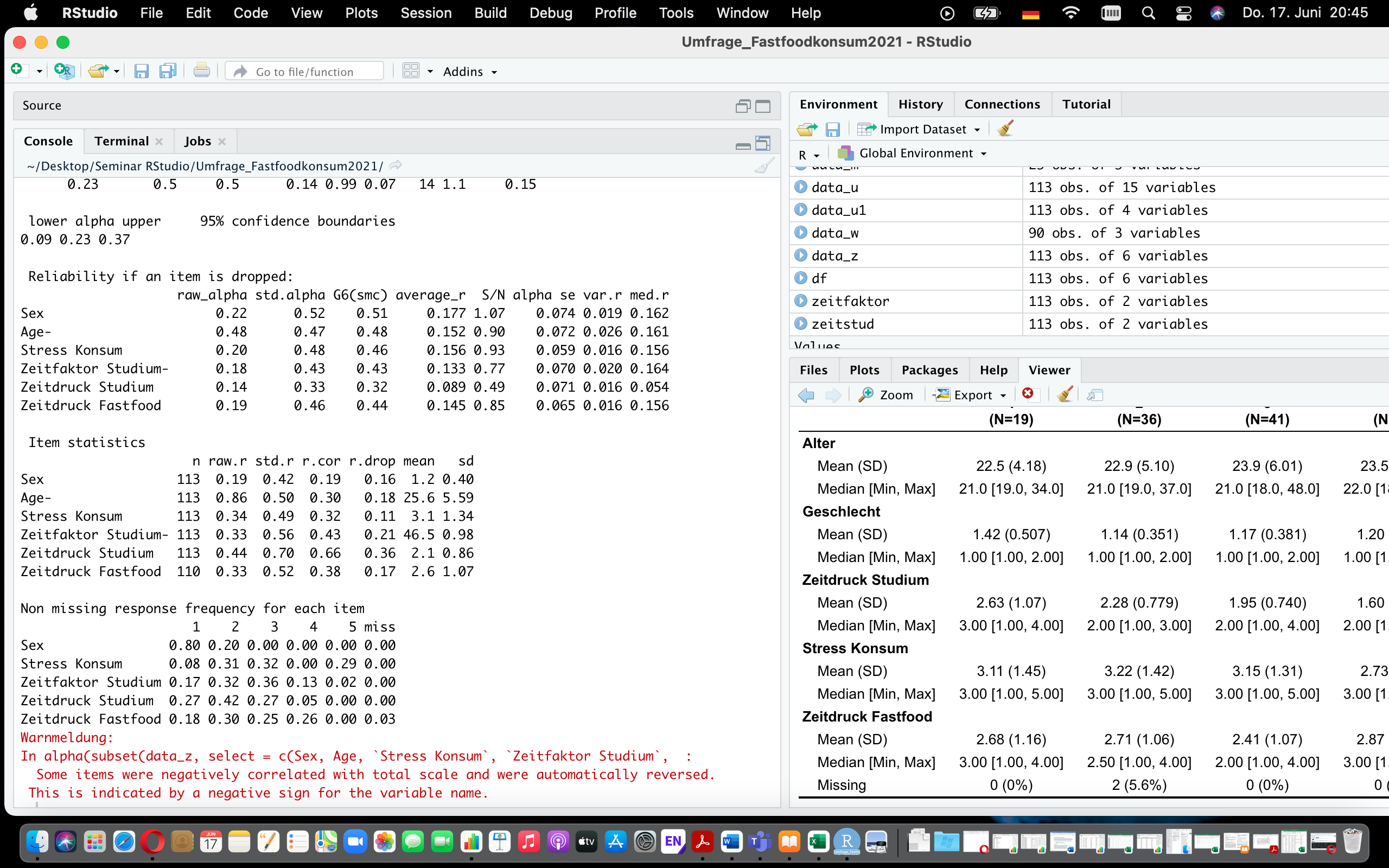Switch to the History tab
The image size is (1389, 868).
click(x=921, y=104)
